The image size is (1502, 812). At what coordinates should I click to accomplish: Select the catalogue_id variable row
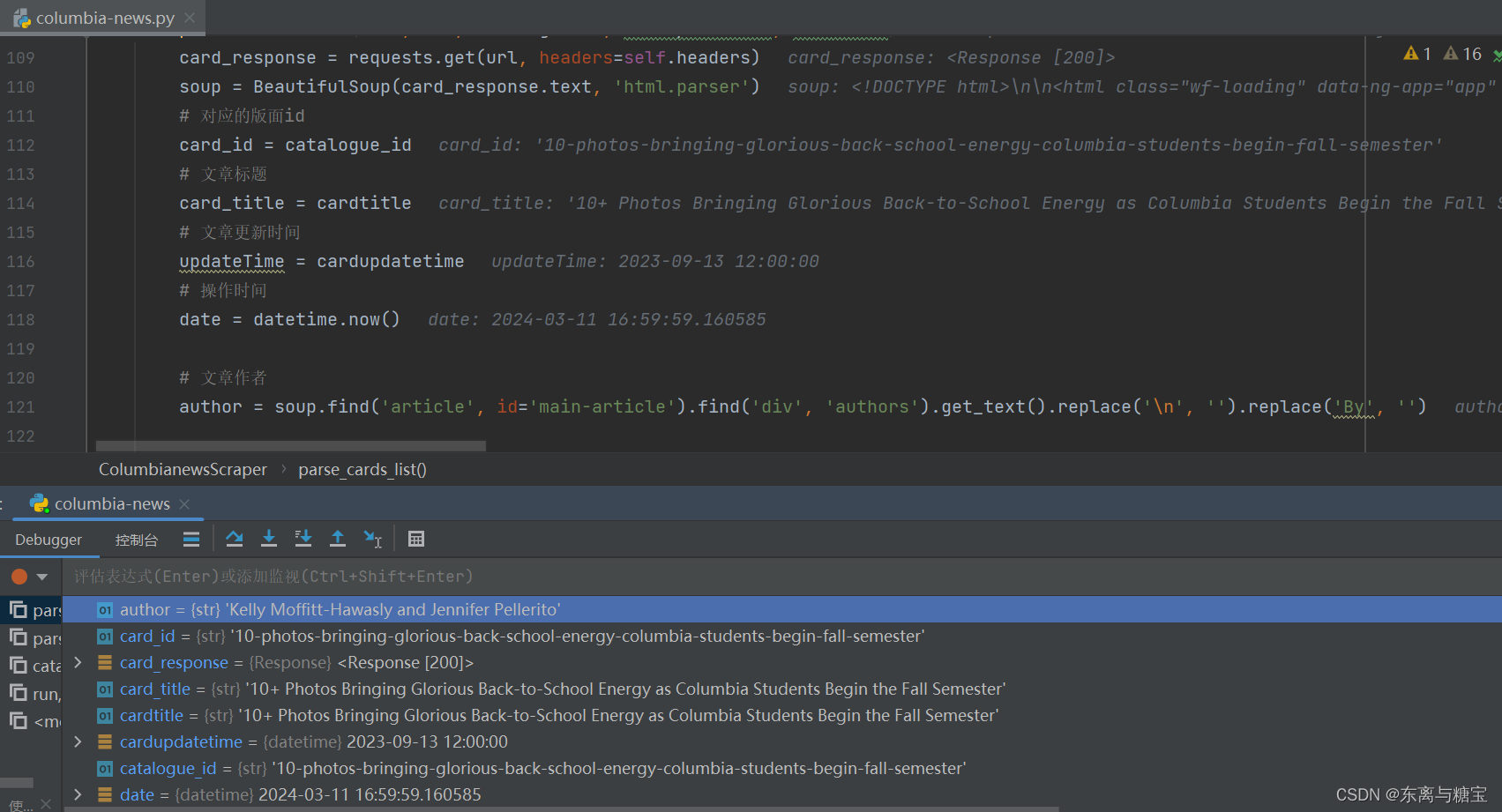coord(781,768)
